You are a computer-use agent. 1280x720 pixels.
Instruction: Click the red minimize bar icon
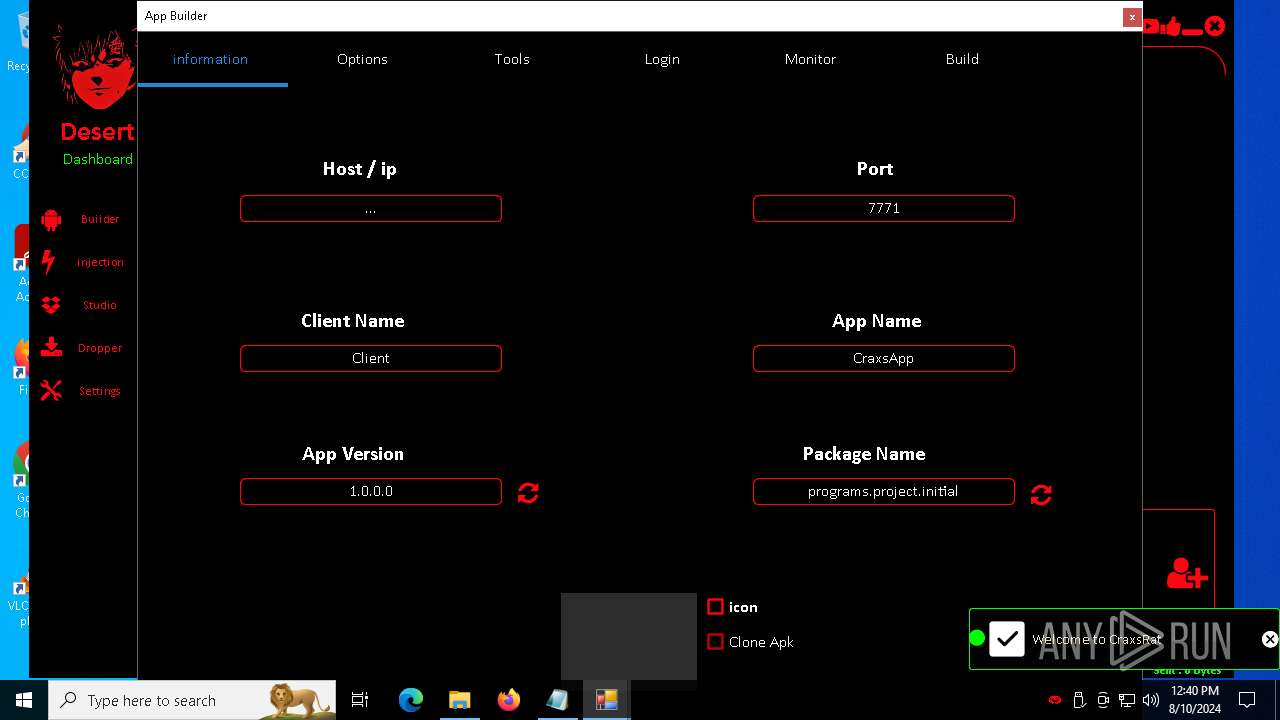(1192, 32)
